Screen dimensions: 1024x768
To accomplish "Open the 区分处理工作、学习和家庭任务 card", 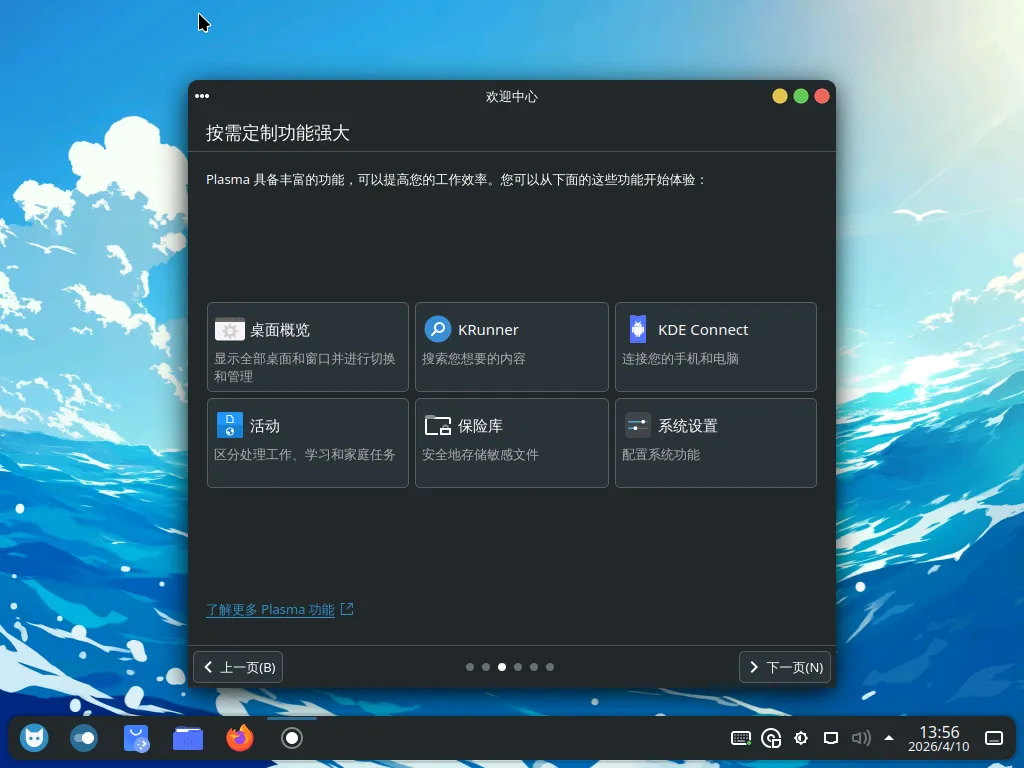I will 308,443.
